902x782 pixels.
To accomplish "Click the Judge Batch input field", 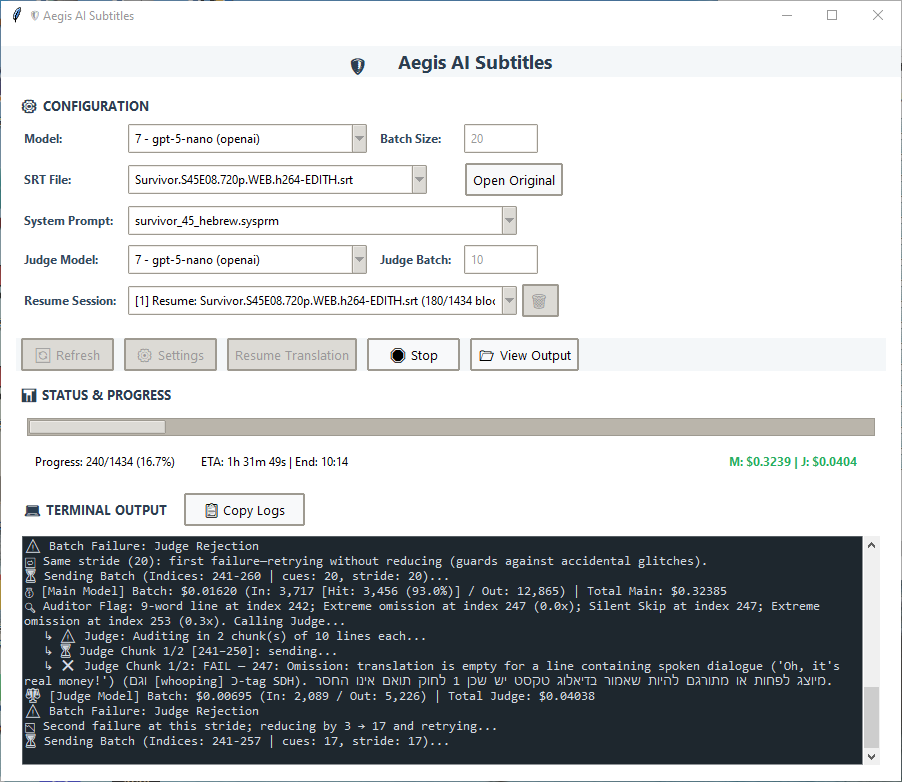I will pyautogui.click(x=501, y=260).
